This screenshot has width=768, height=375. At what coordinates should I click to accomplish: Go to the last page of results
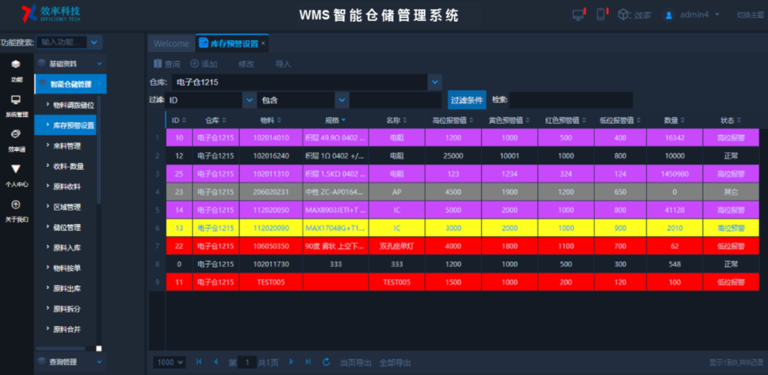point(308,362)
